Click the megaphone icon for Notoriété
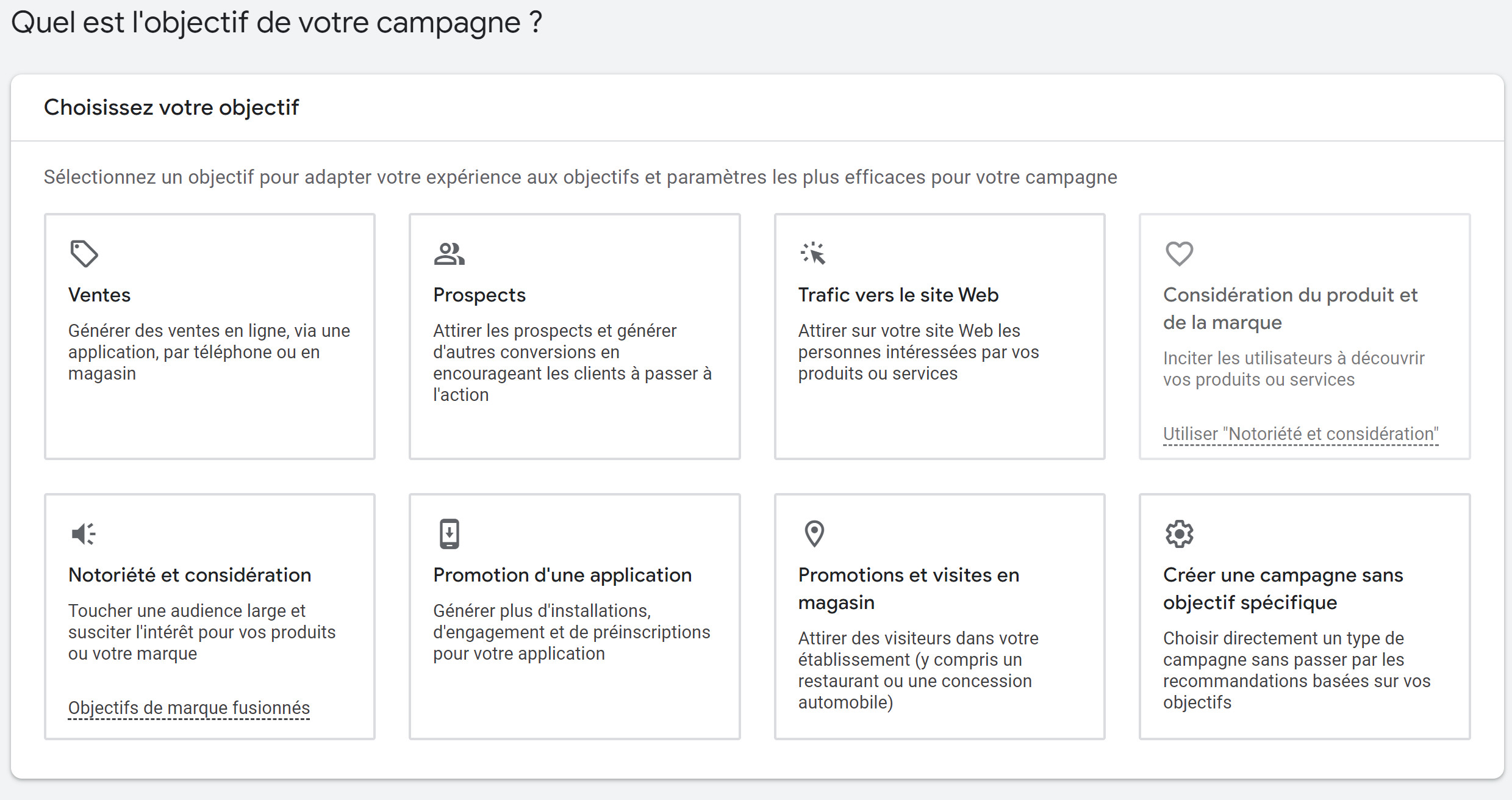1512x800 pixels. 84,534
